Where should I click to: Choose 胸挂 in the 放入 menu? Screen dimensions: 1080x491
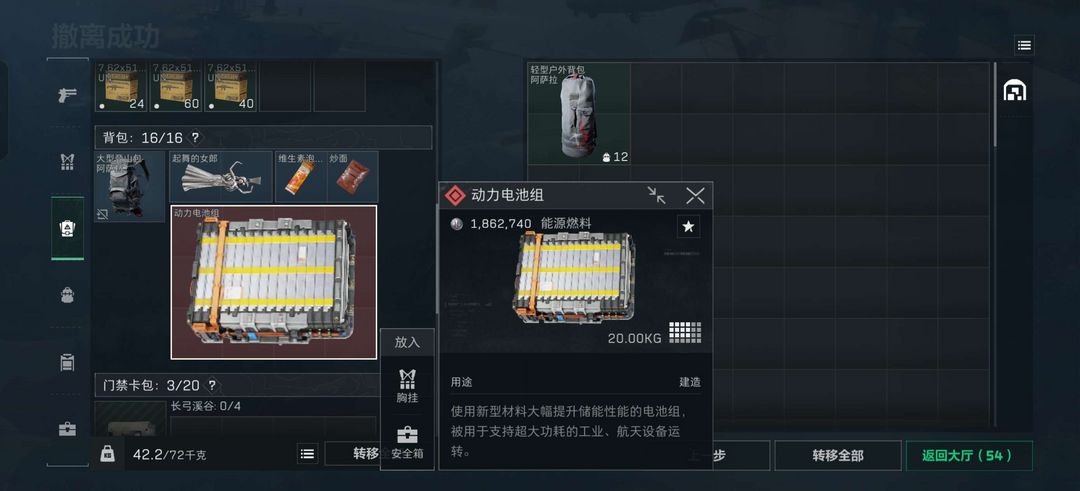click(407, 386)
